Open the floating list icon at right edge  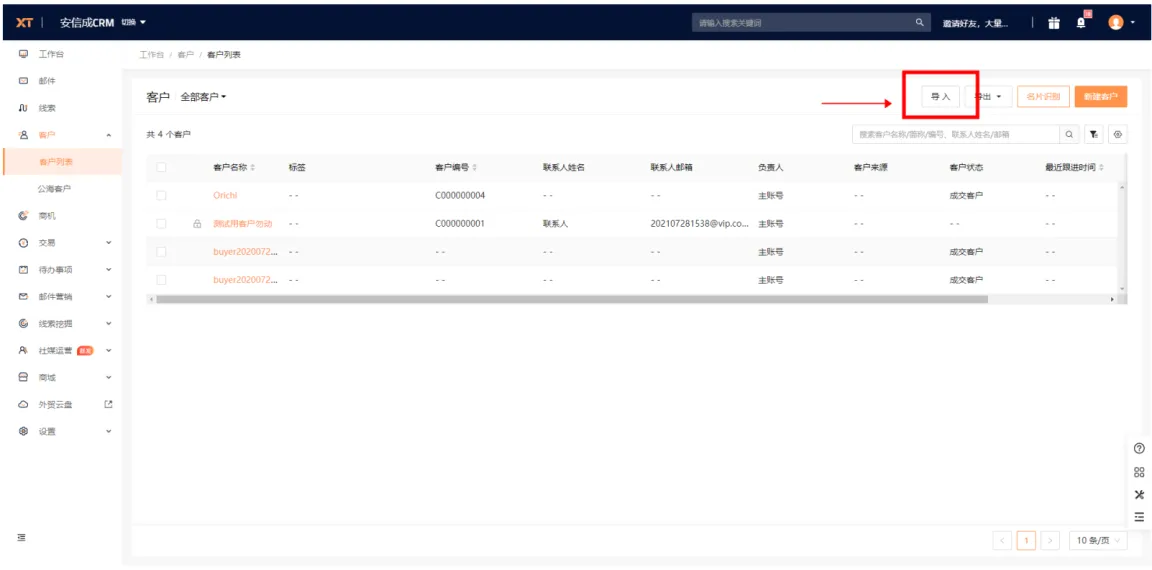click(1140, 517)
